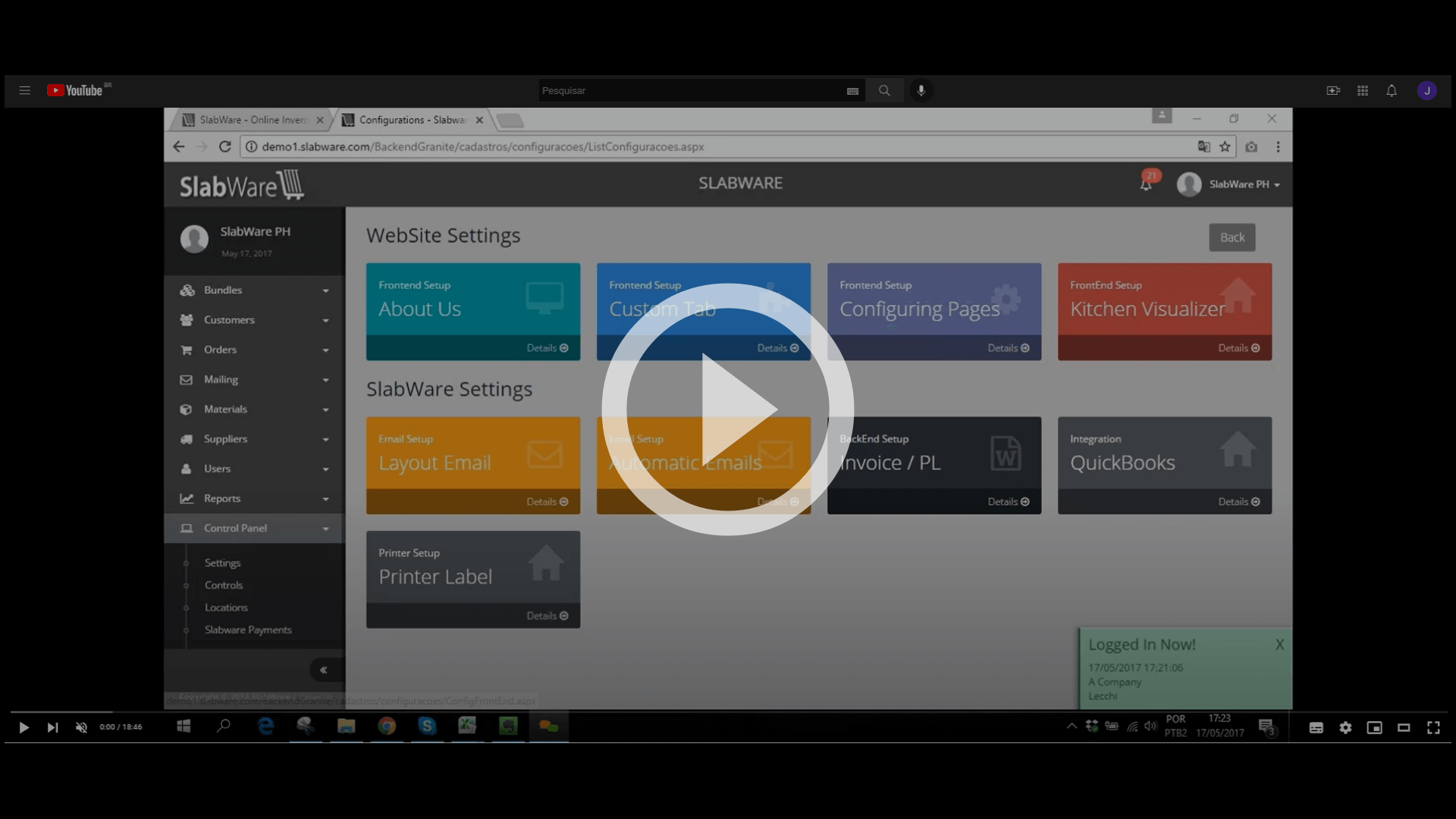Open Details on the About Us card
1456x819 pixels.
point(547,348)
